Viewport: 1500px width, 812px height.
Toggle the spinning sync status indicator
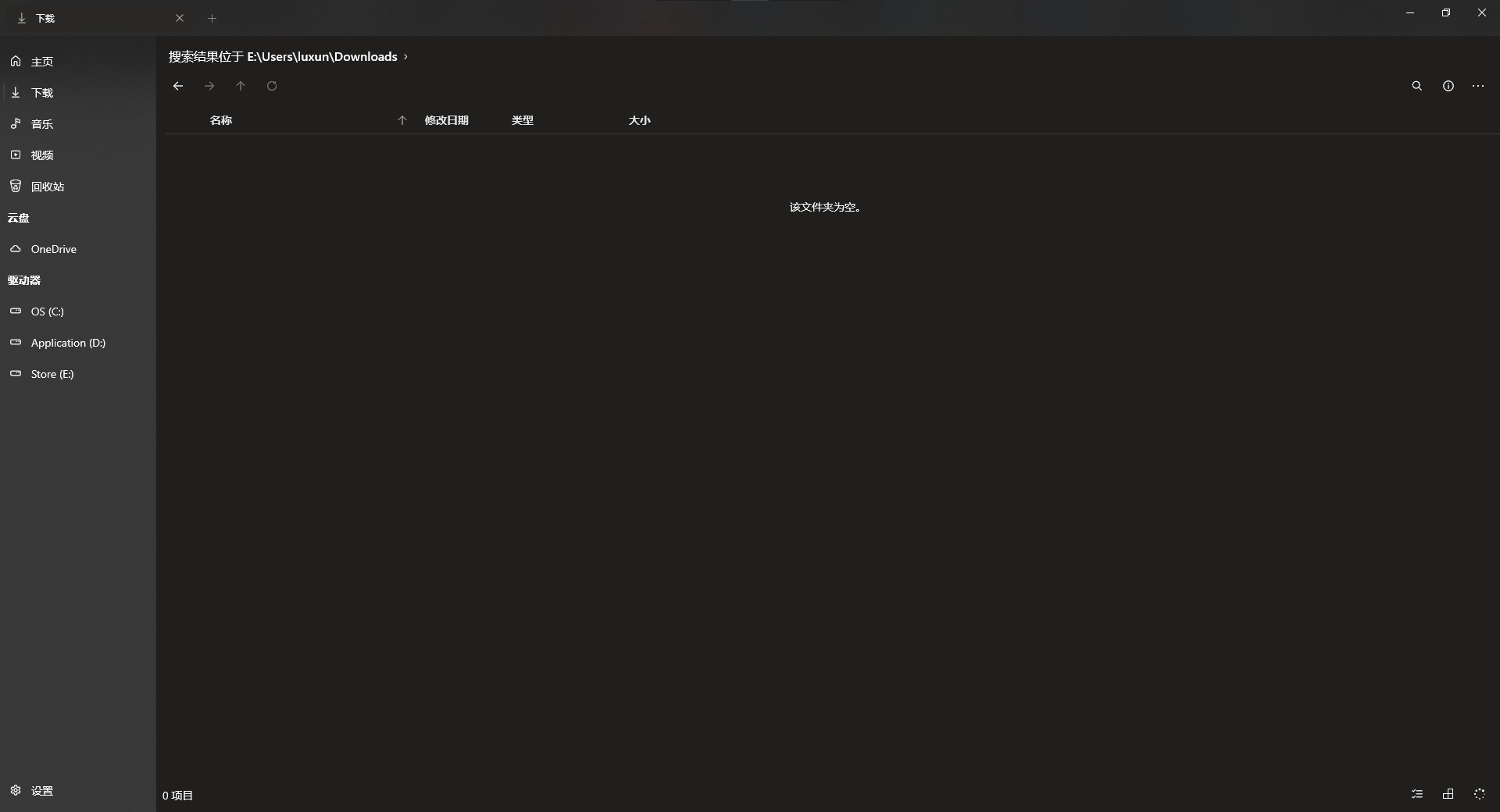[1479, 794]
